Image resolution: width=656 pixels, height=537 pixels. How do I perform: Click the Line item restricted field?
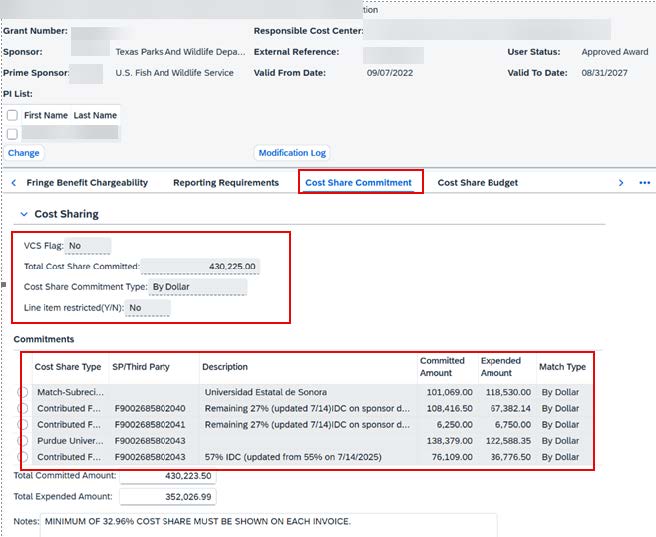pyautogui.click(x=148, y=308)
